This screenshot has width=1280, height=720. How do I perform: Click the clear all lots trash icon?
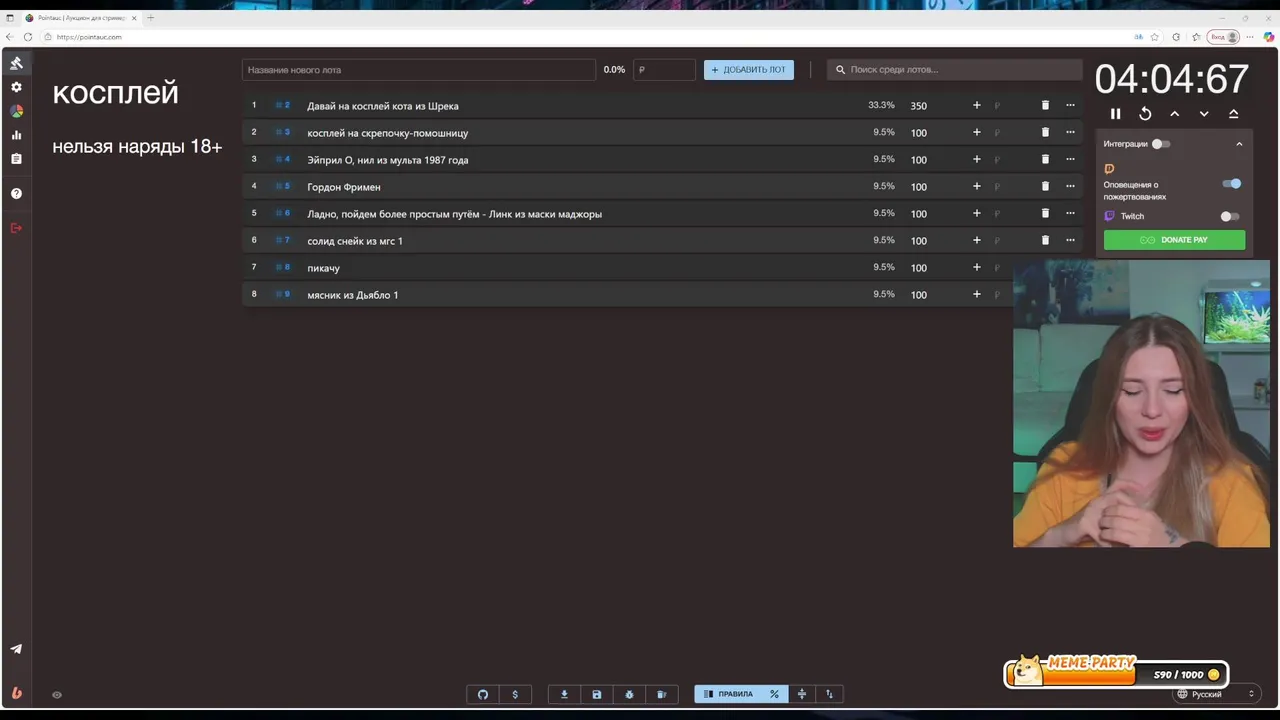[661, 694]
